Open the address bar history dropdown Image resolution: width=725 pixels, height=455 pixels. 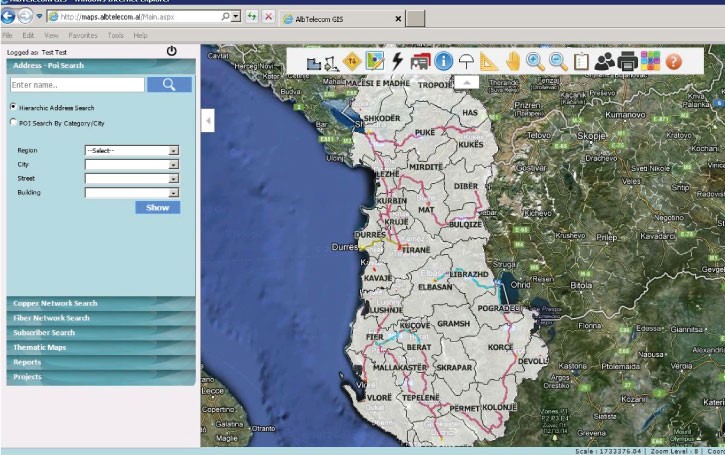click(x=236, y=17)
